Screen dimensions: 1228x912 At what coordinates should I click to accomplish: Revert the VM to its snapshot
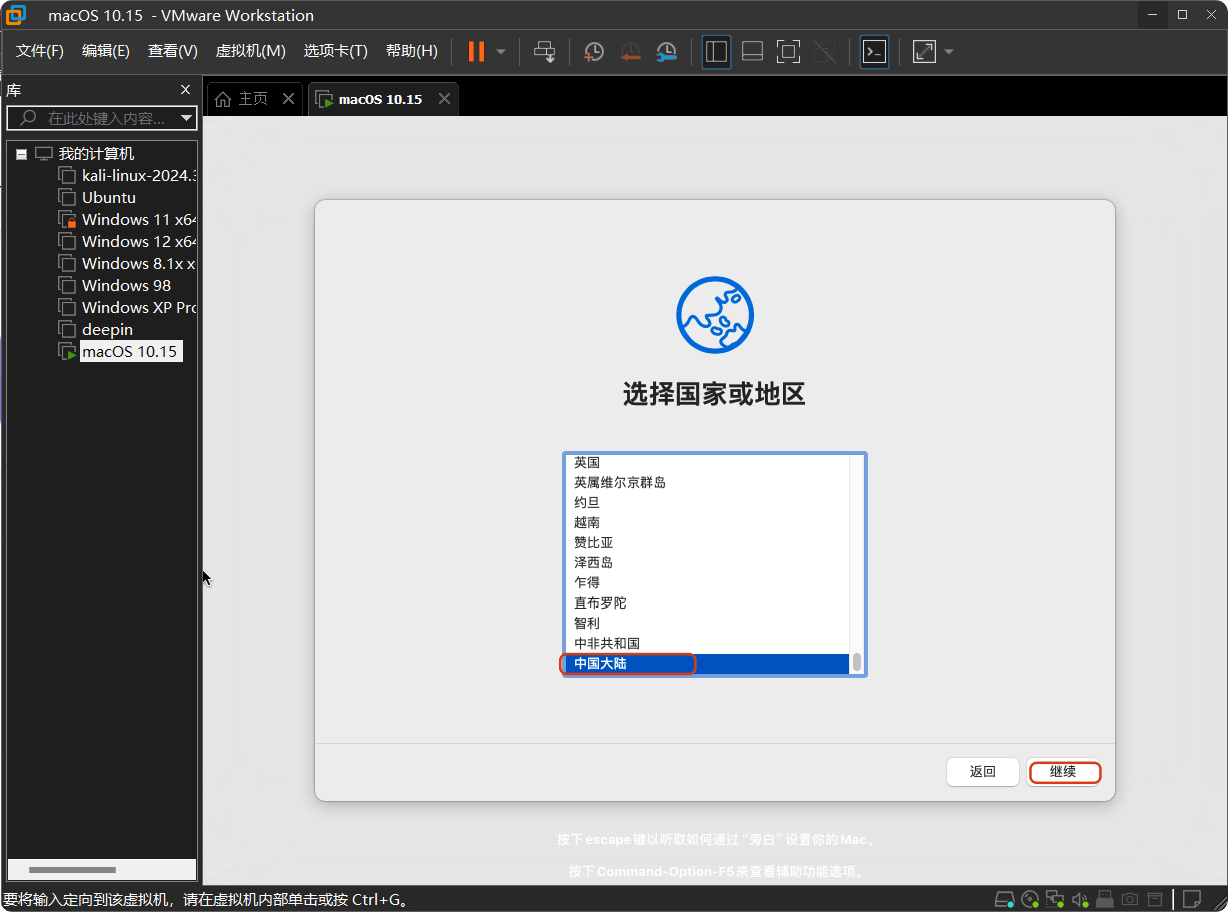pos(630,51)
